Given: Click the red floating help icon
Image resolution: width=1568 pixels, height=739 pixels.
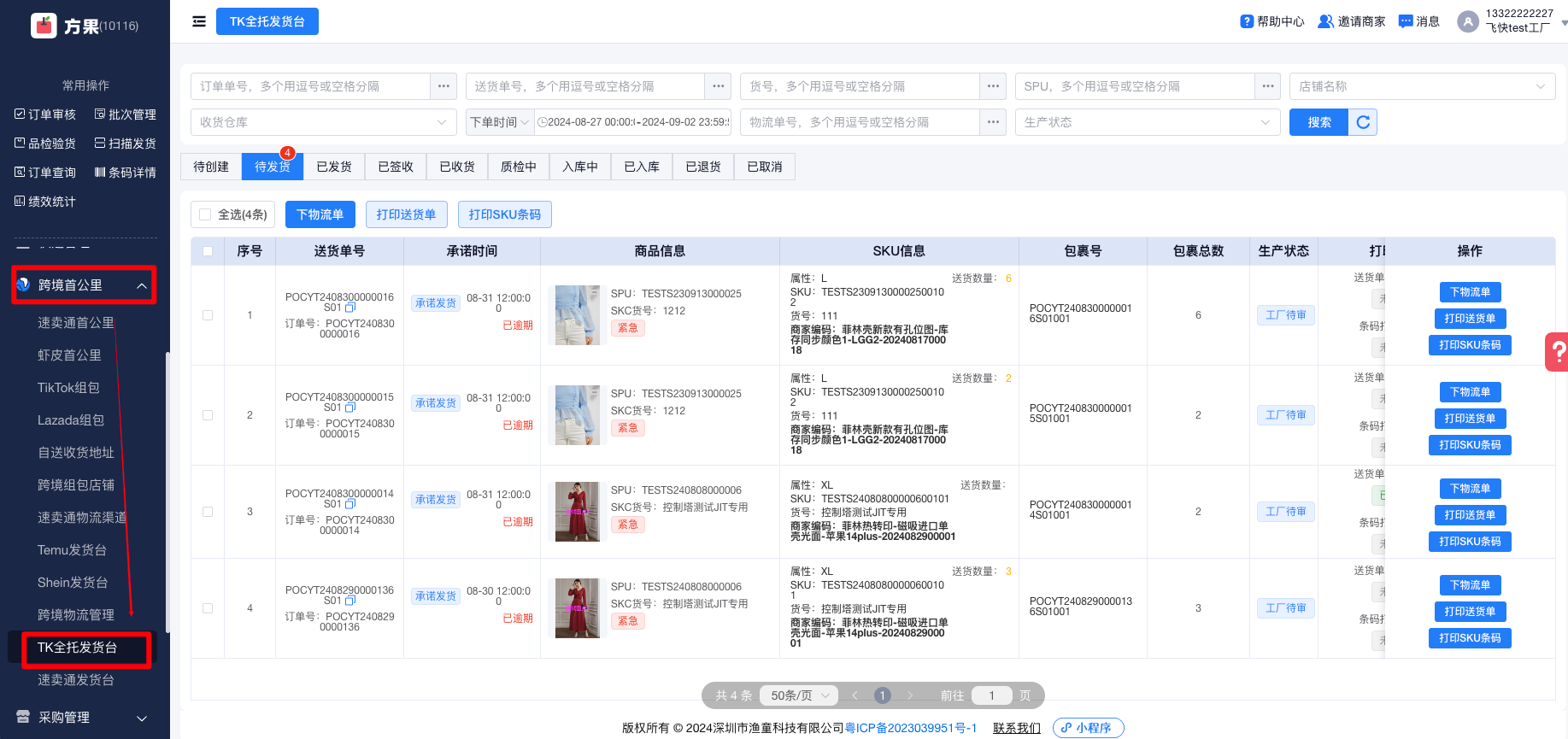Looking at the screenshot, I should (x=1558, y=351).
